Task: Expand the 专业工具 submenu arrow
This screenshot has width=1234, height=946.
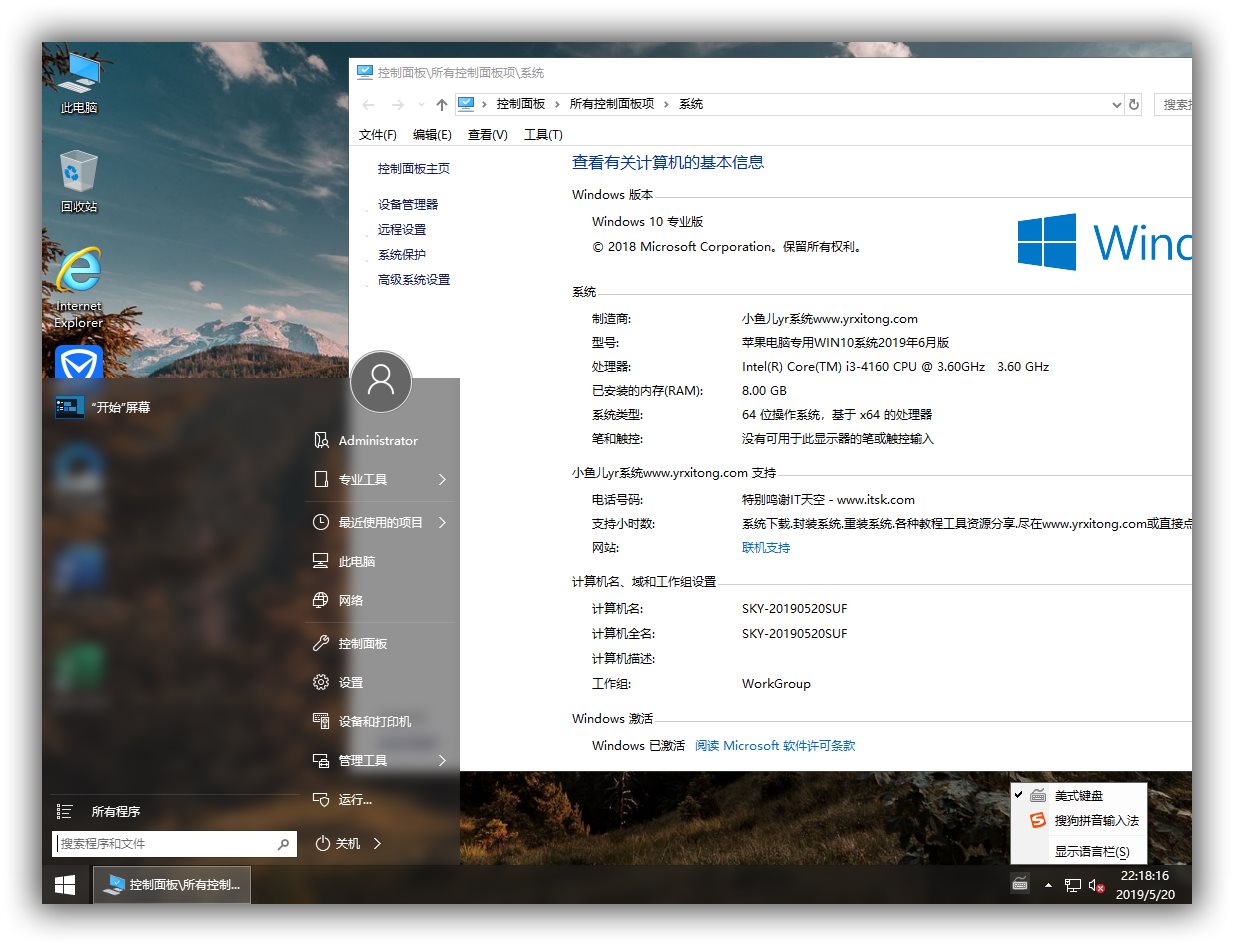Action: [442, 480]
